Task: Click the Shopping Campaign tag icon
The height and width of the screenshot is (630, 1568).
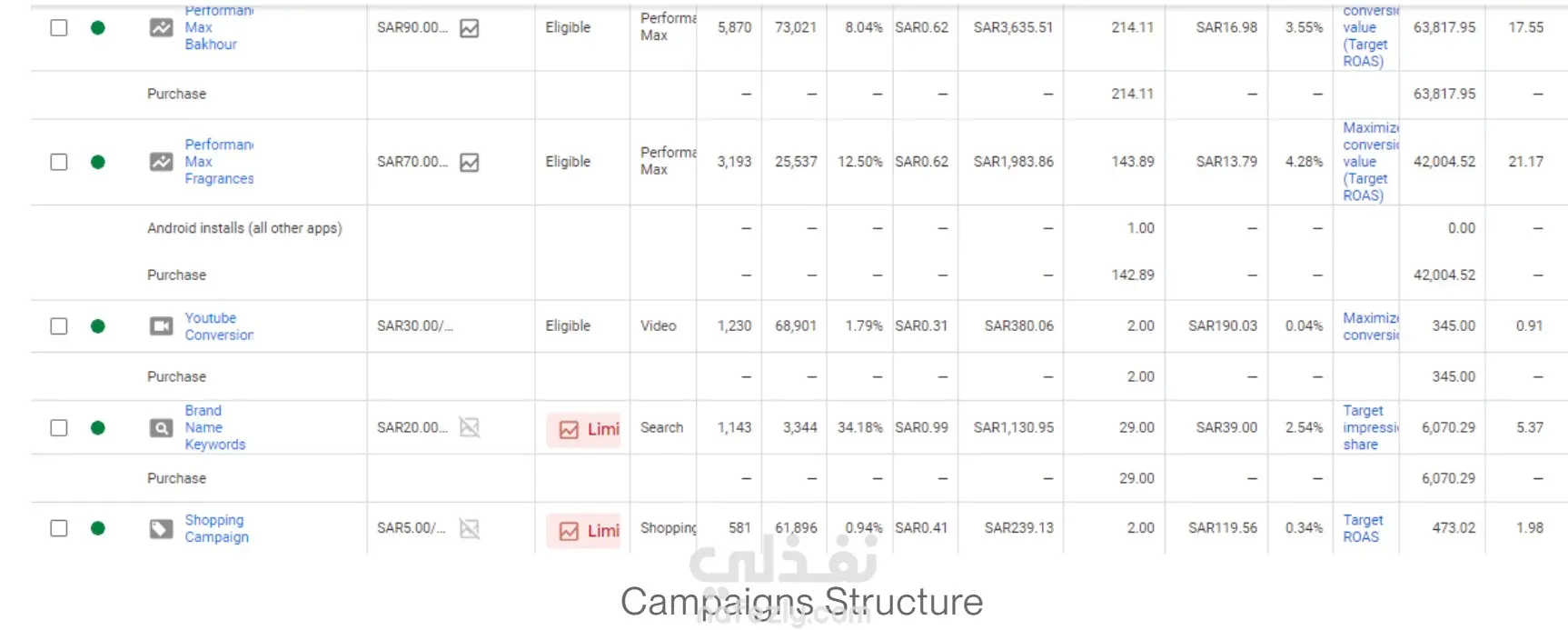Action: click(161, 529)
